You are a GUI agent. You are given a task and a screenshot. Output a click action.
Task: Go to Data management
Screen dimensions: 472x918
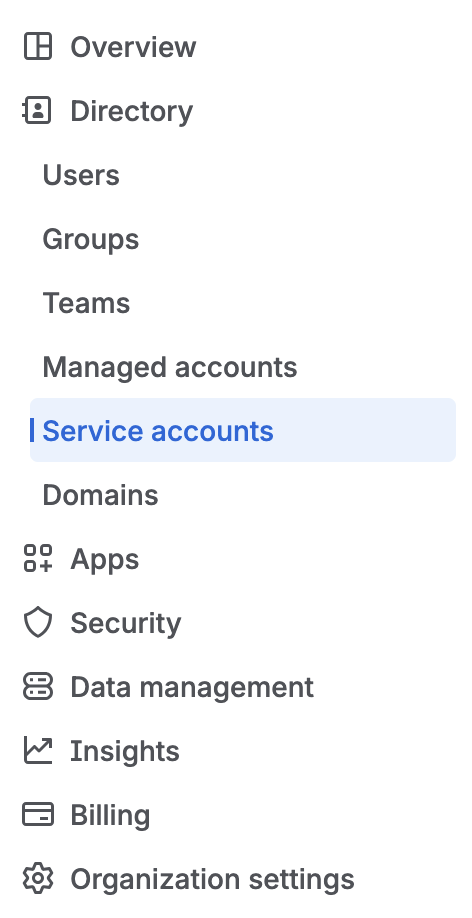pos(191,687)
